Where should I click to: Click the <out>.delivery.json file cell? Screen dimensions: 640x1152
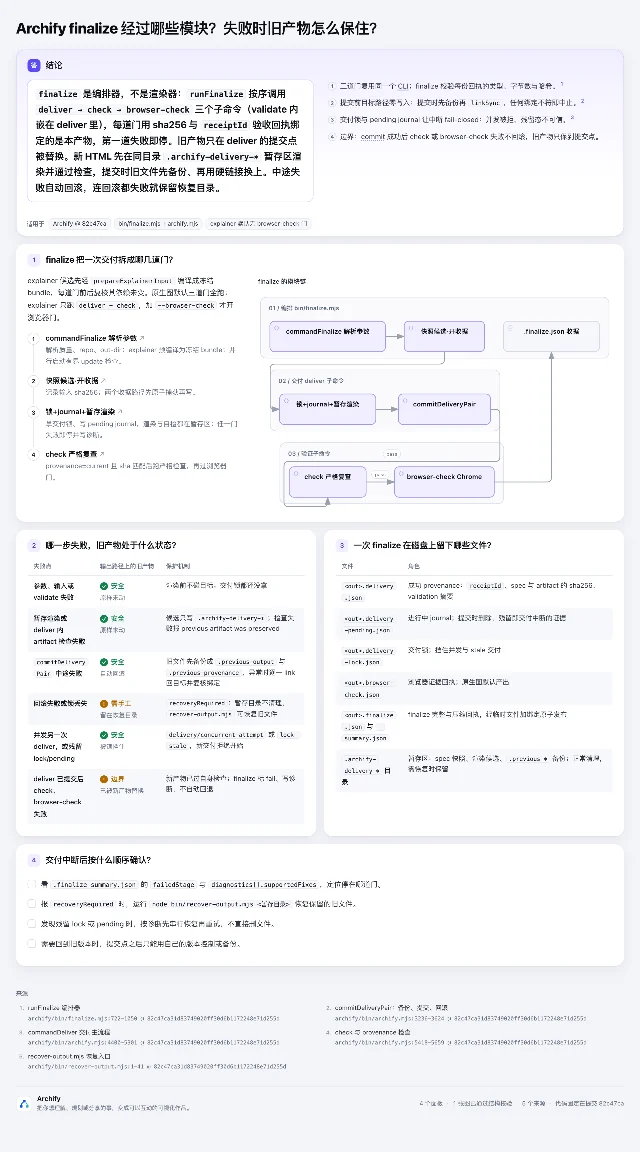tap(367, 591)
